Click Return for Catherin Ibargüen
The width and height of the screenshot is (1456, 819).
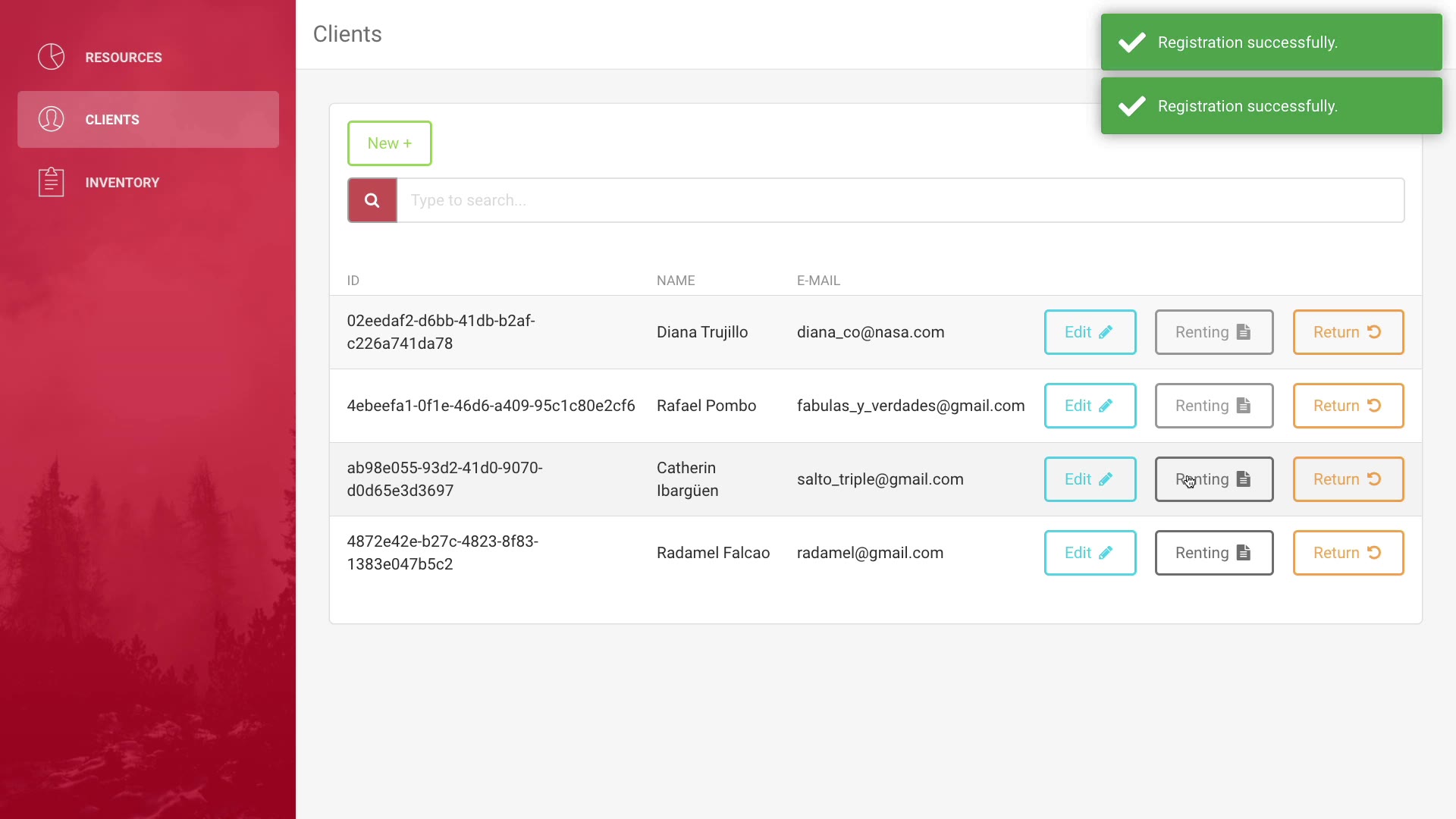tap(1348, 479)
